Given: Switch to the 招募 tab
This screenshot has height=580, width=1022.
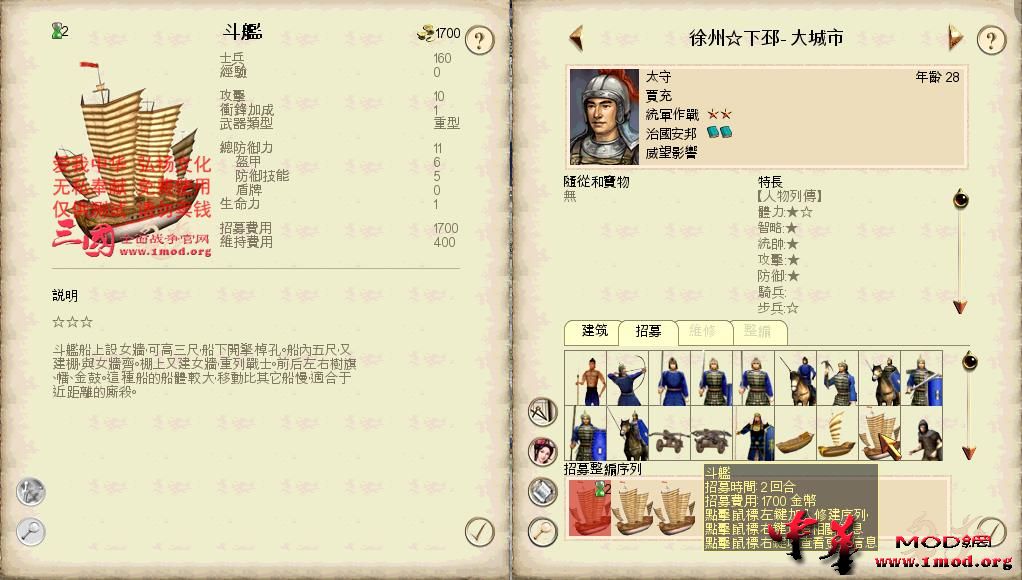Looking at the screenshot, I should (648, 332).
